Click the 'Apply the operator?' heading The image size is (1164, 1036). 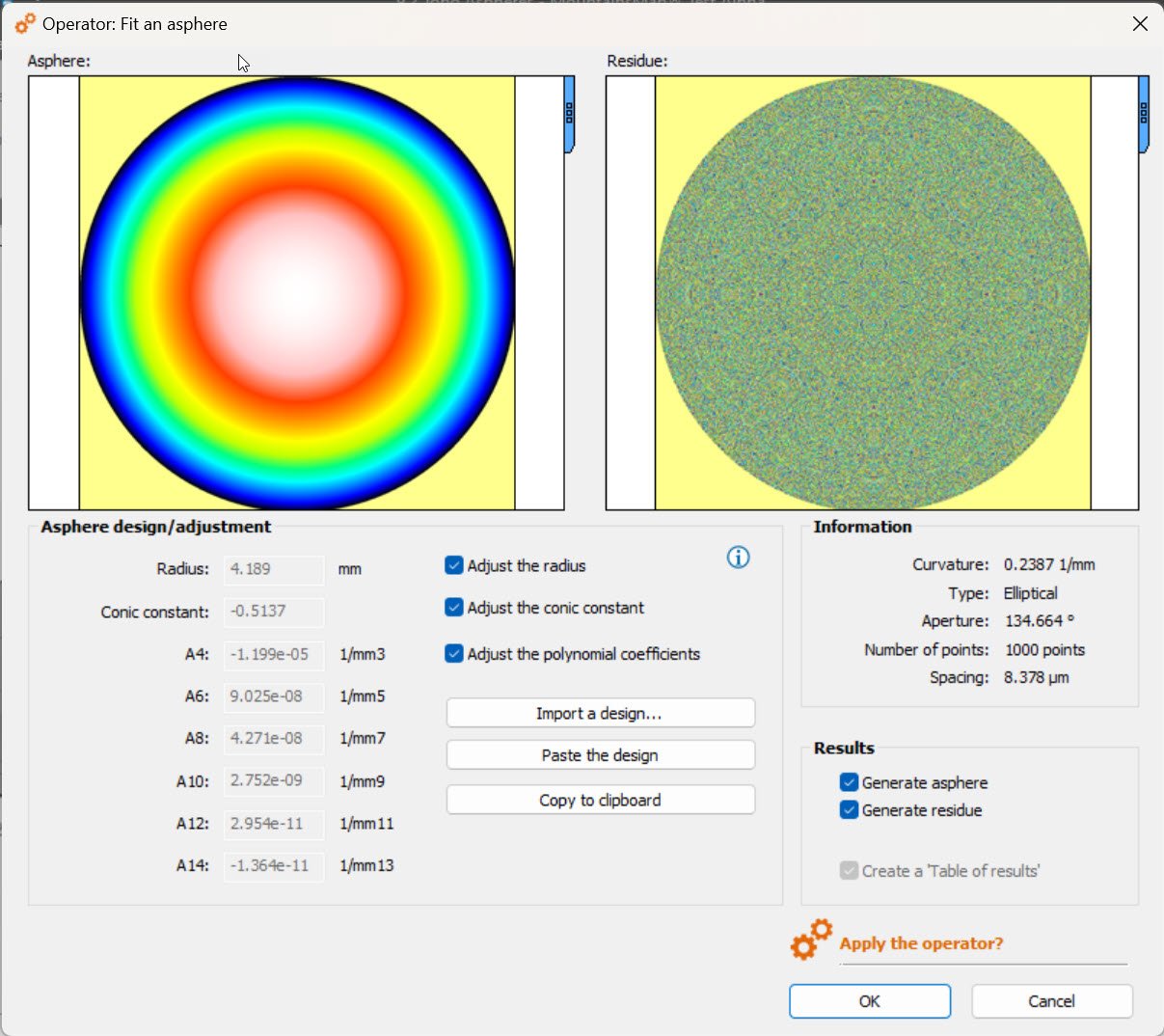(921, 943)
